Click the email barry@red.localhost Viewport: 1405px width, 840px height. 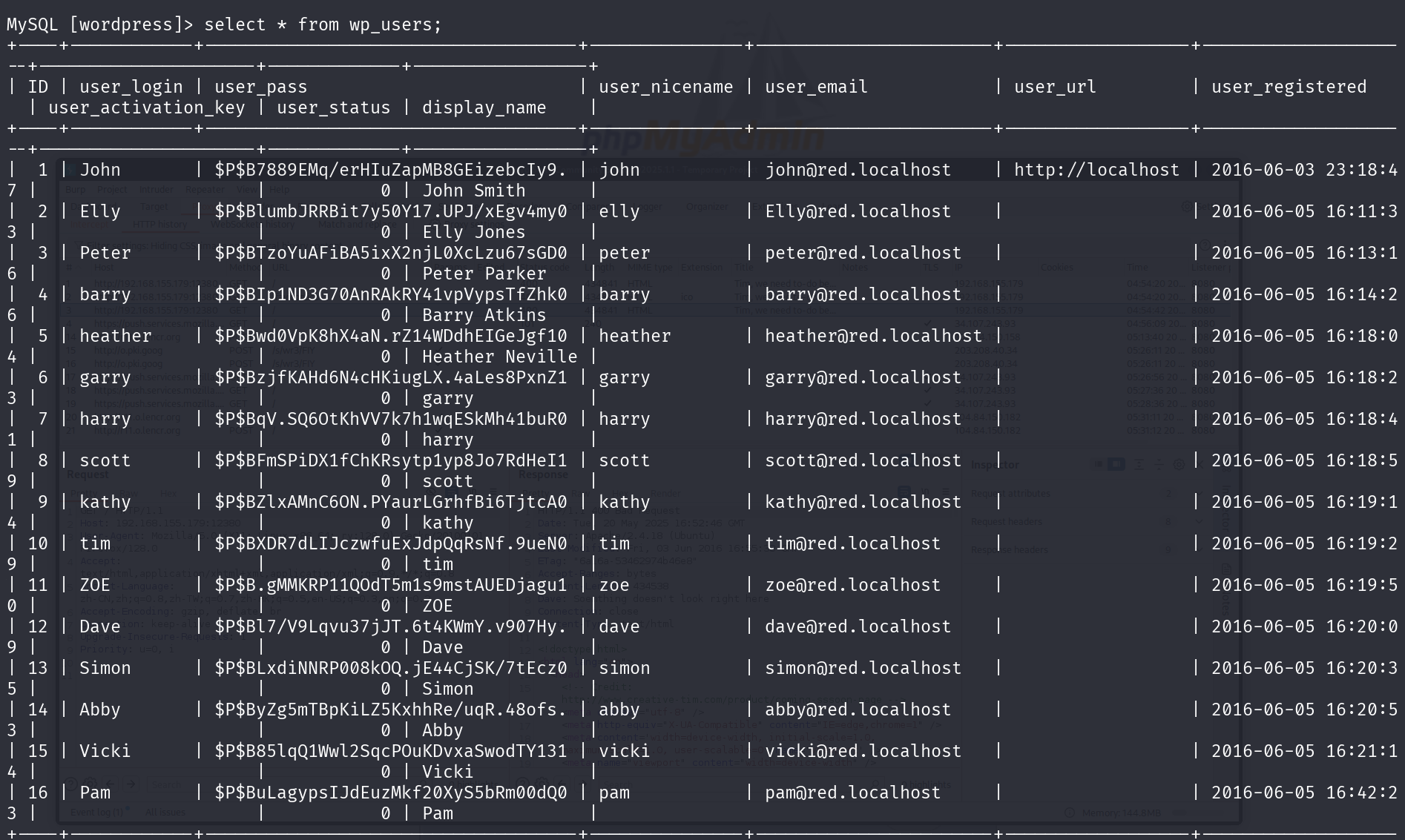(x=863, y=294)
